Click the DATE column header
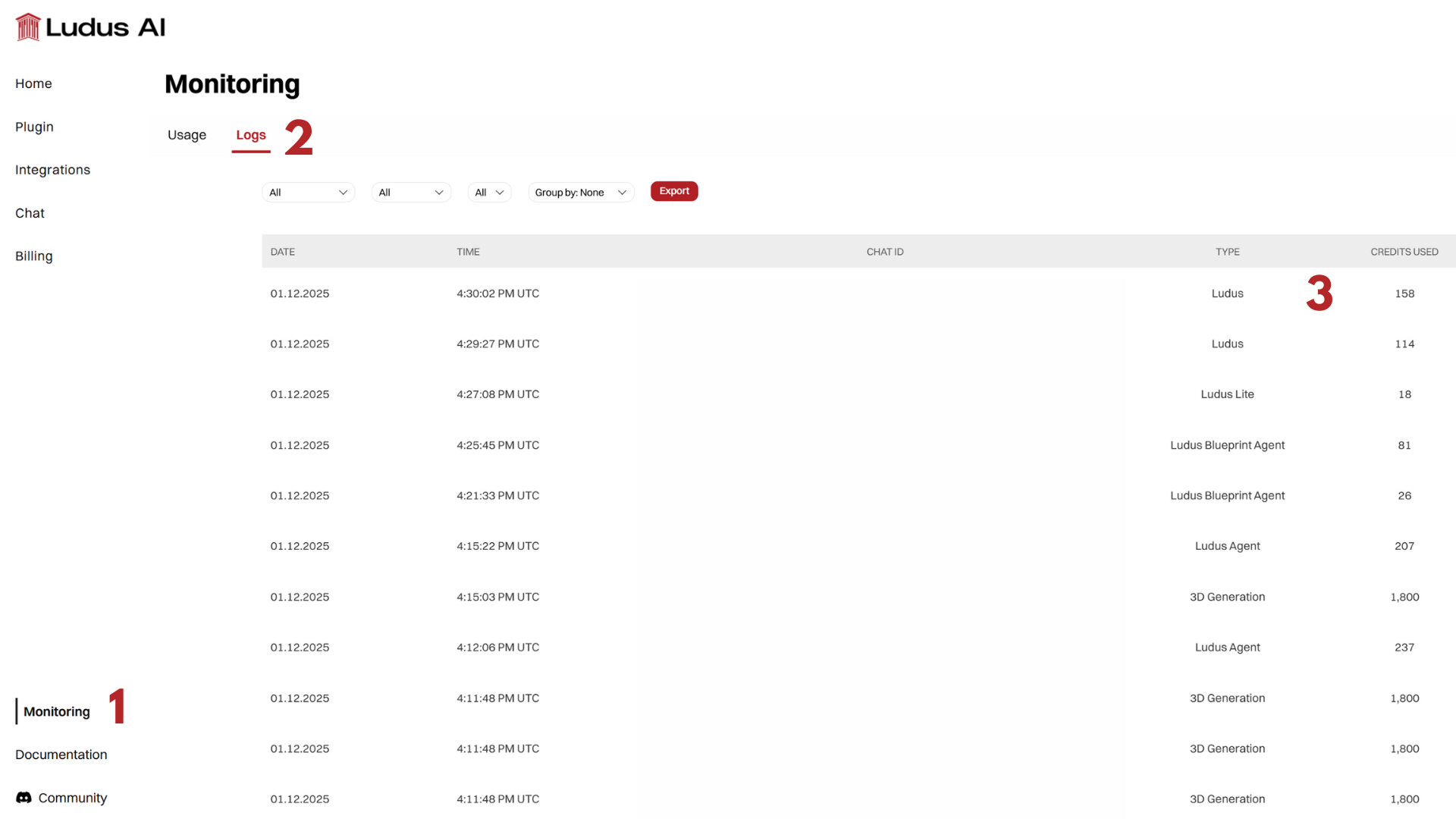The height and width of the screenshot is (819, 1456). click(x=283, y=252)
